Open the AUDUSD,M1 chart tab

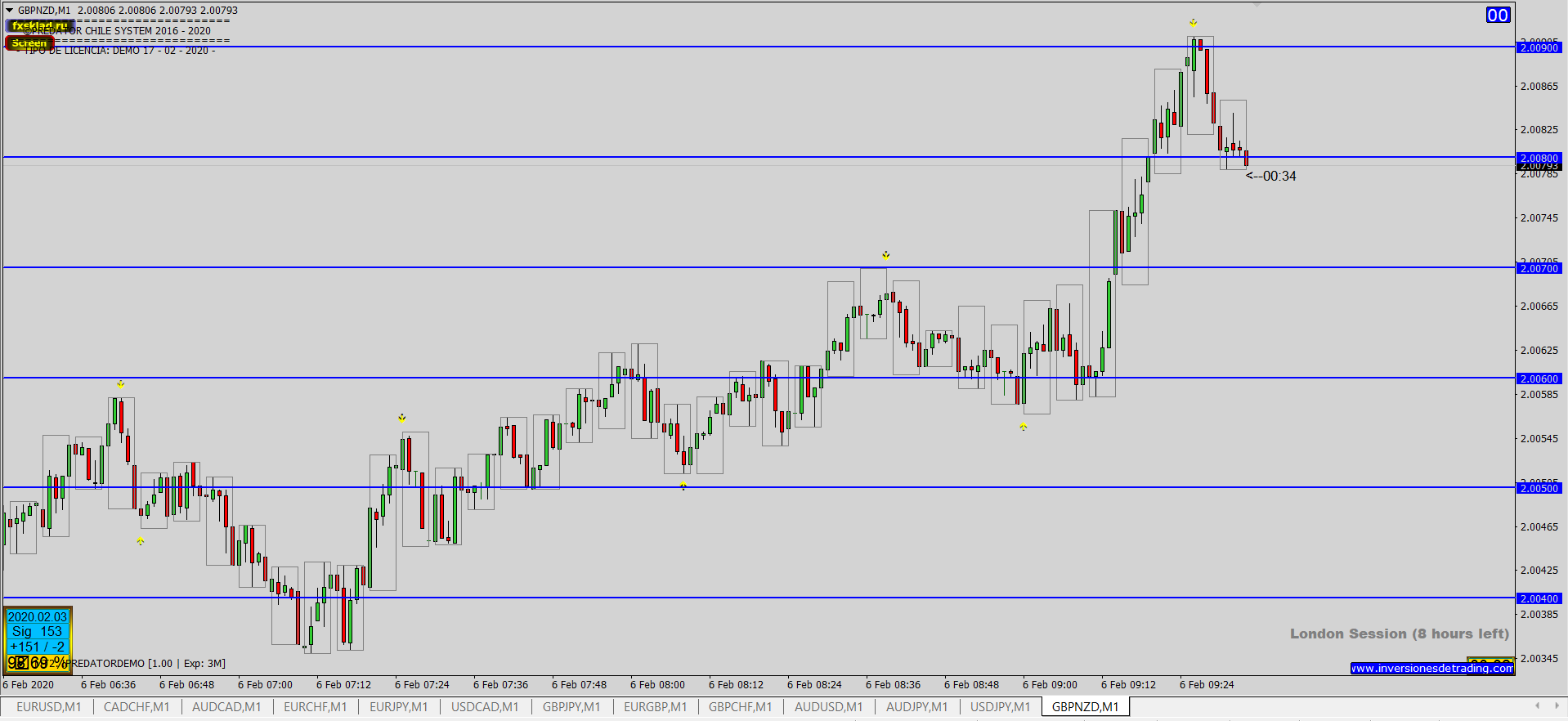[829, 706]
